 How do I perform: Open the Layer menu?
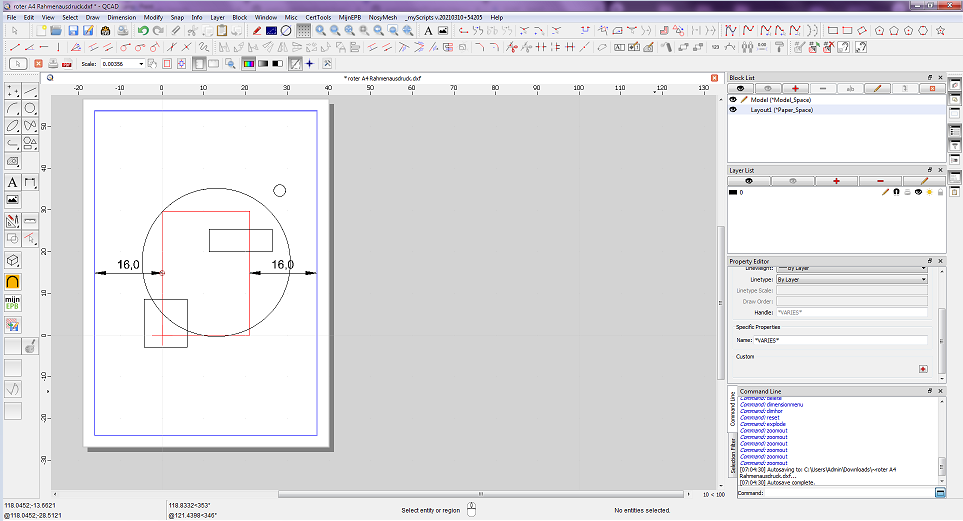pyautogui.click(x=217, y=17)
